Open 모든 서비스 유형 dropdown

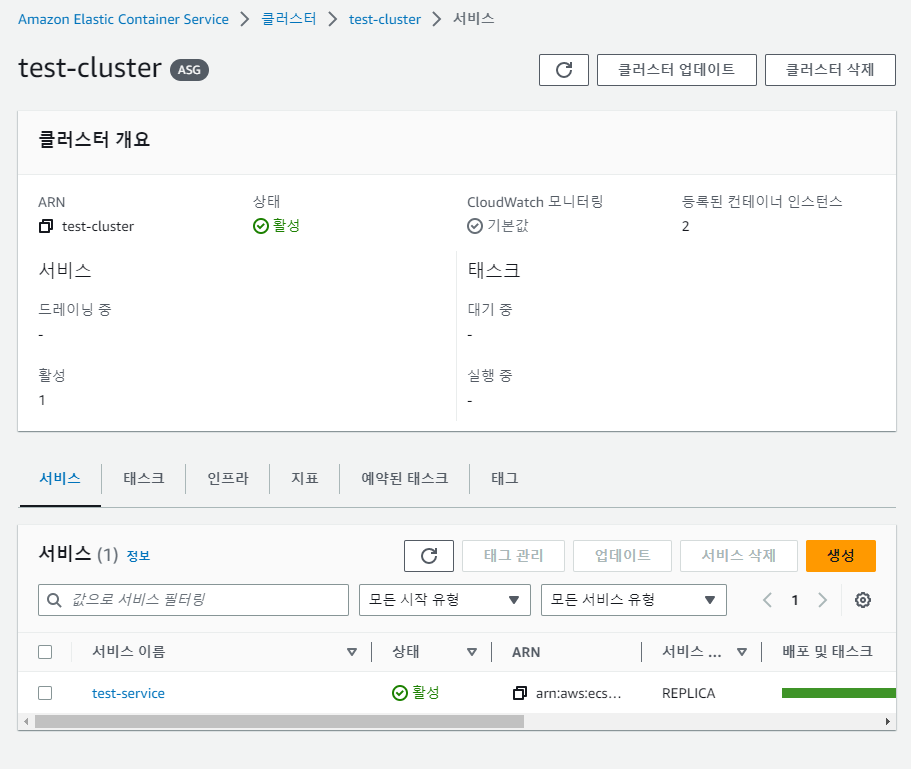(x=633, y=600)
